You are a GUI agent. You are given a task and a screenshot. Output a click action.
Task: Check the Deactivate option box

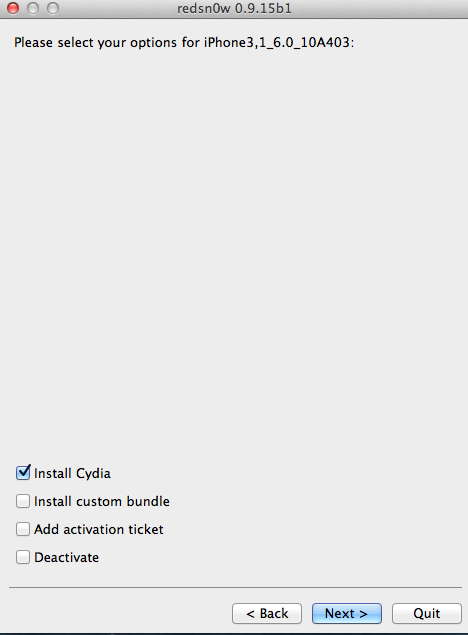coord(23,557)
